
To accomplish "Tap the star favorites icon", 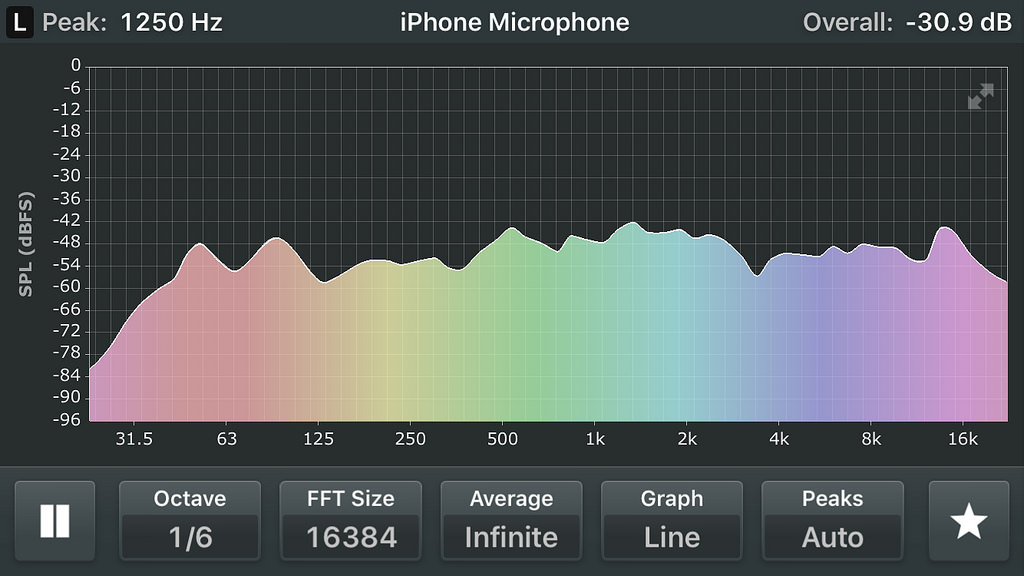I will coord(968,521).
